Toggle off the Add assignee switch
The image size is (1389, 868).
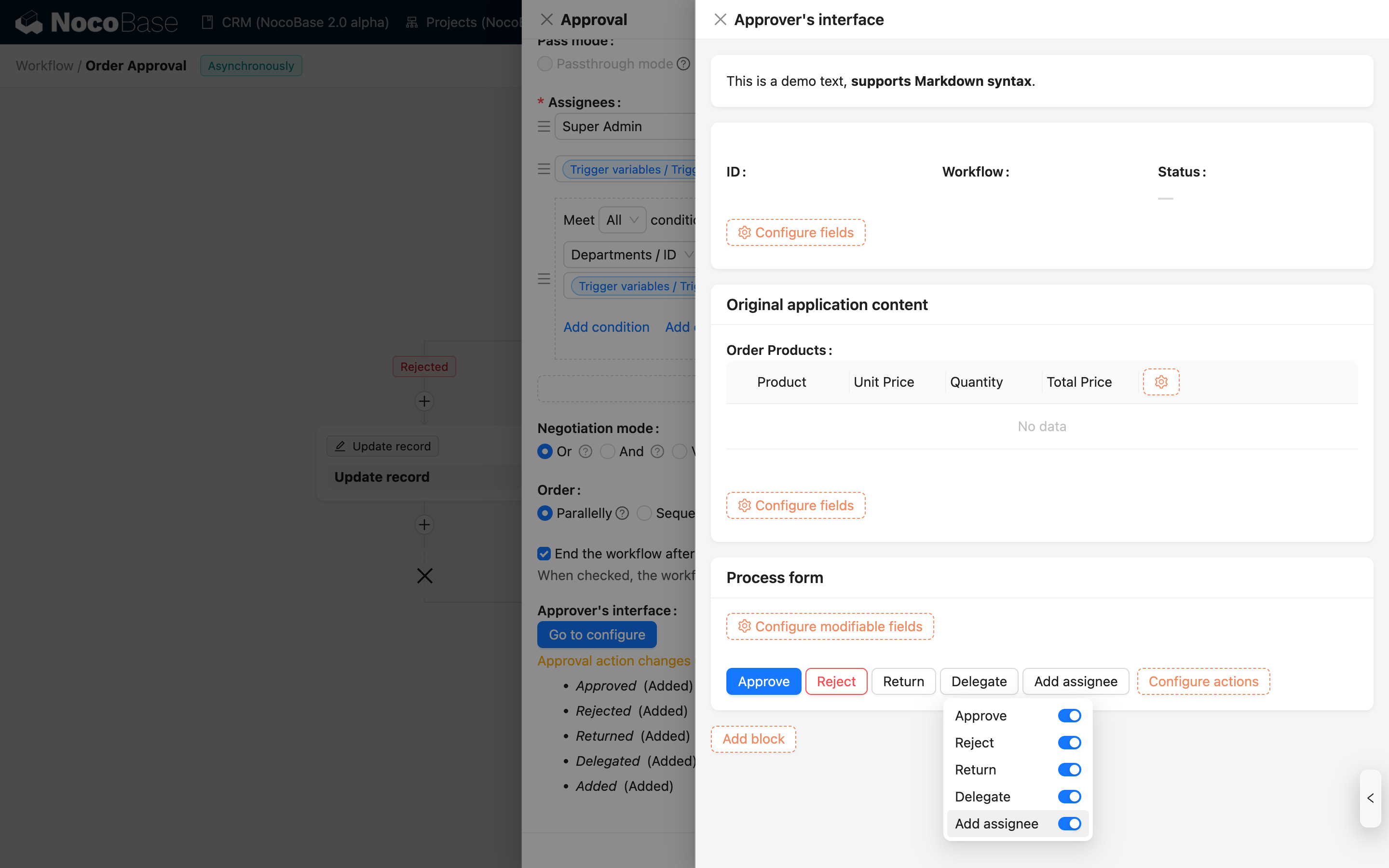1069,824
